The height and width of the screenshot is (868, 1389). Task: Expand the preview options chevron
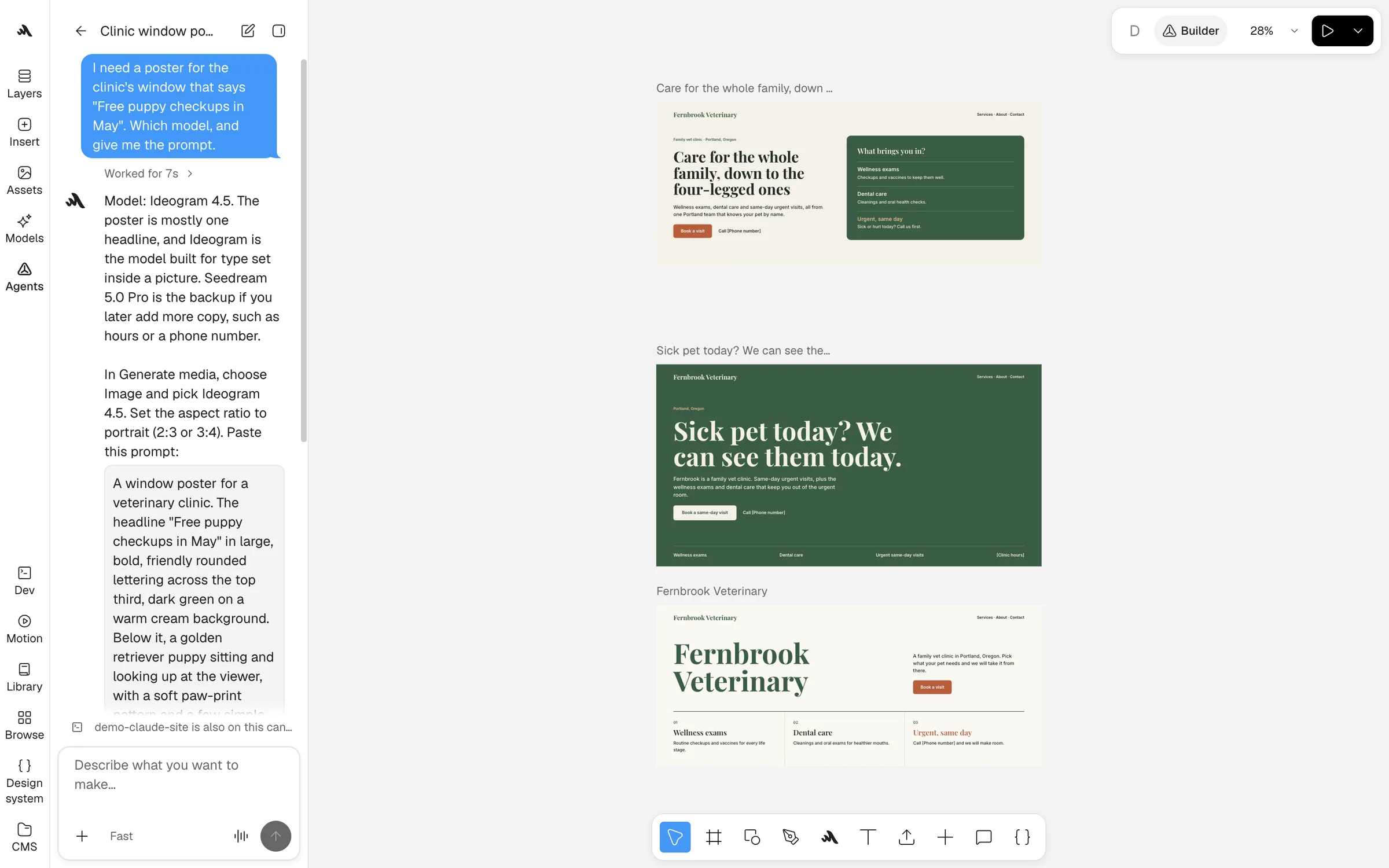1358,31
